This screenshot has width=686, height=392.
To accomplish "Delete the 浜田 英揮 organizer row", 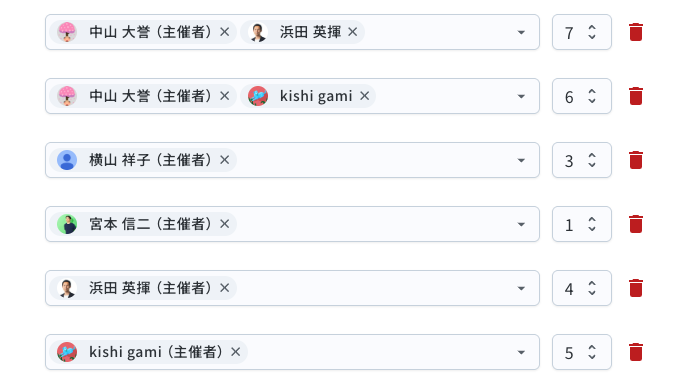I will tap(636, 288).
